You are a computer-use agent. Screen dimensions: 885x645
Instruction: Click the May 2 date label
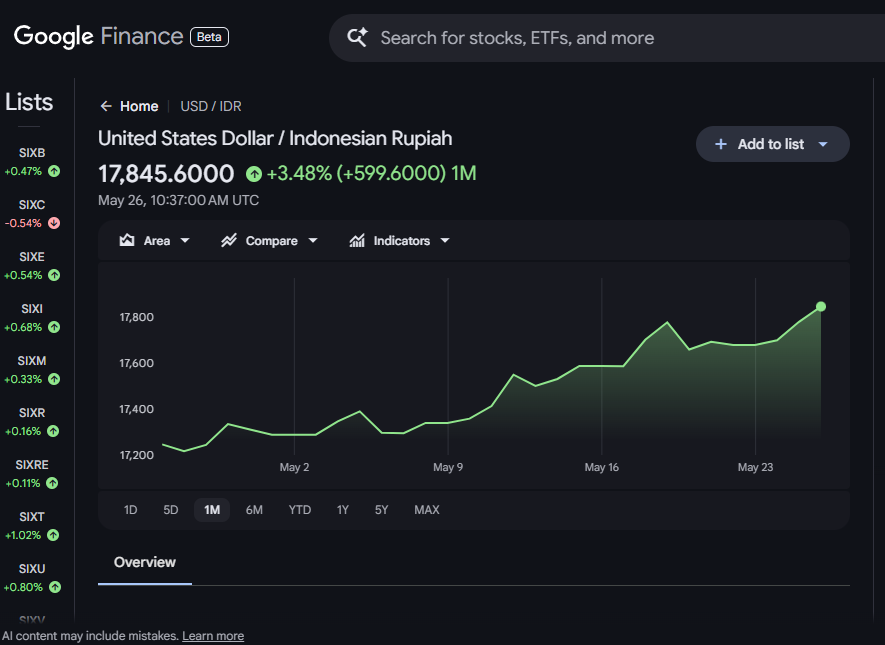click(294, 467)
